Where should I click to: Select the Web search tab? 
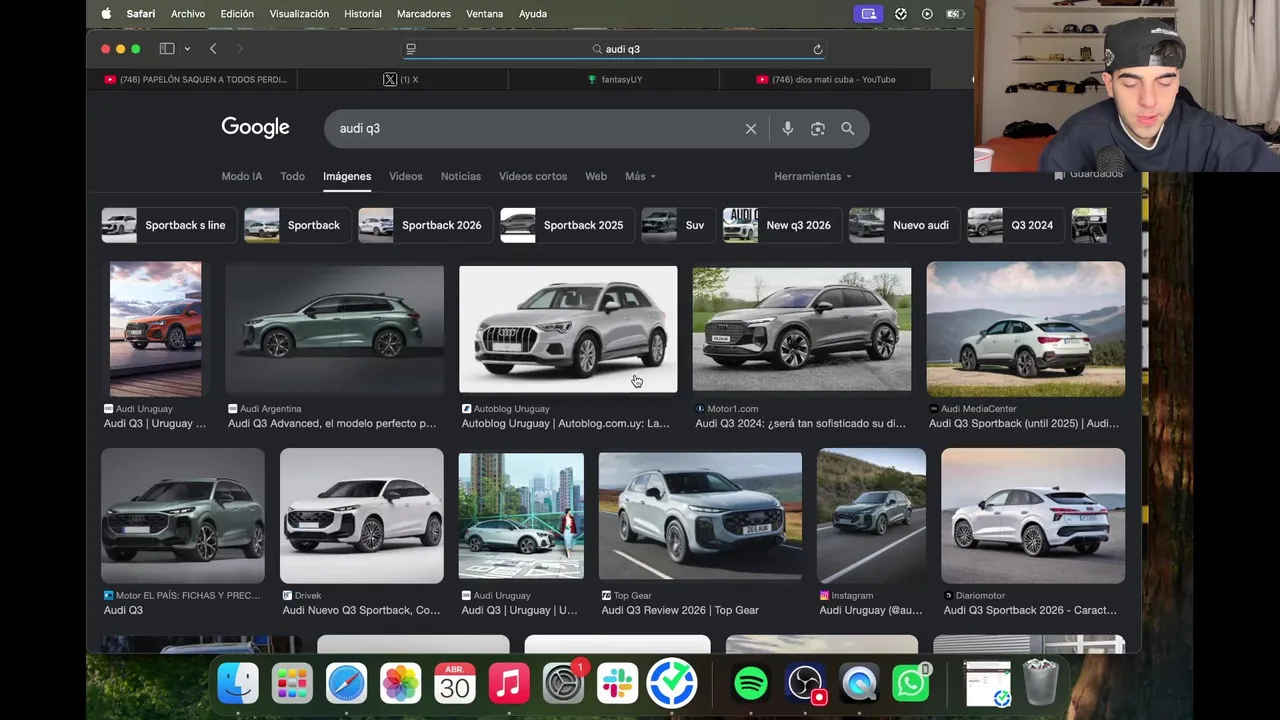coord(596,176)
